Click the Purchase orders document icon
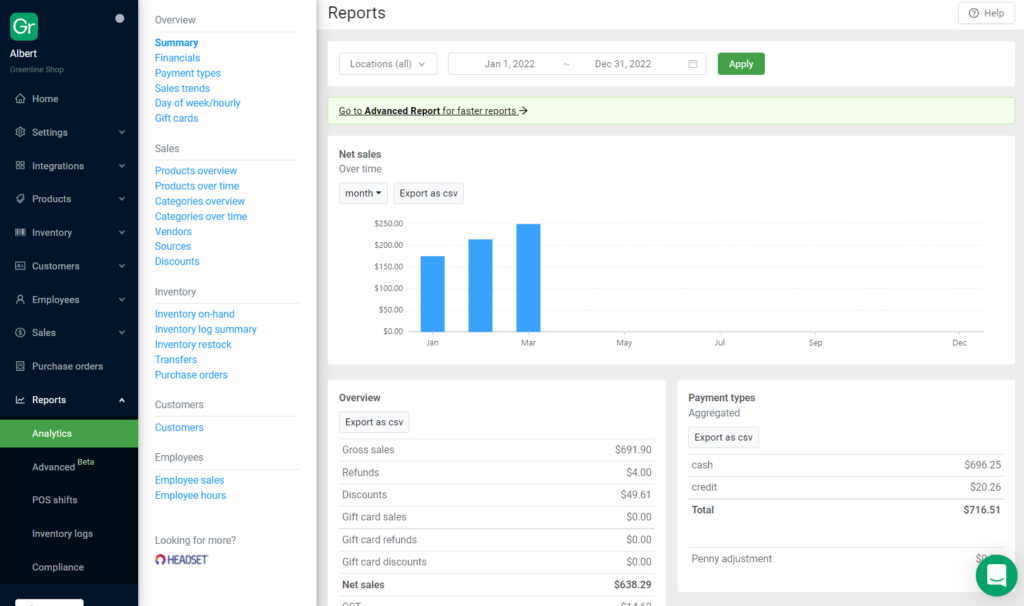The image size is (1024, 606). [x=20, y=366]
